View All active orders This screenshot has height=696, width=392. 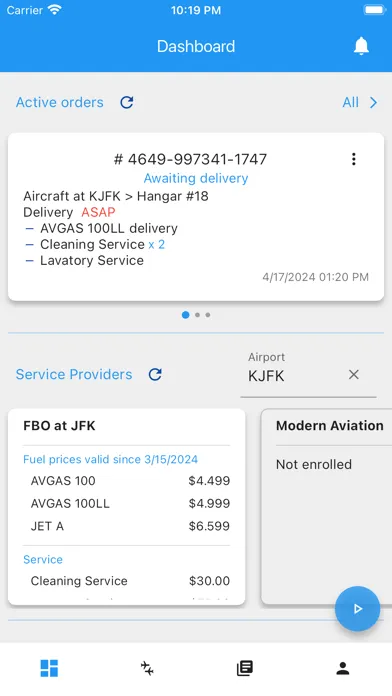(350, 103)
